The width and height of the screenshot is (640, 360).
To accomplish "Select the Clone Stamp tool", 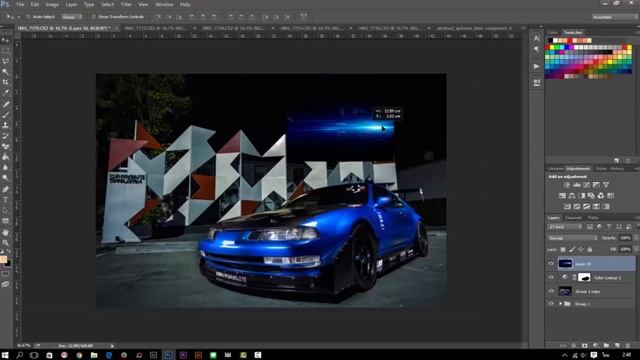I will point(5,125).
